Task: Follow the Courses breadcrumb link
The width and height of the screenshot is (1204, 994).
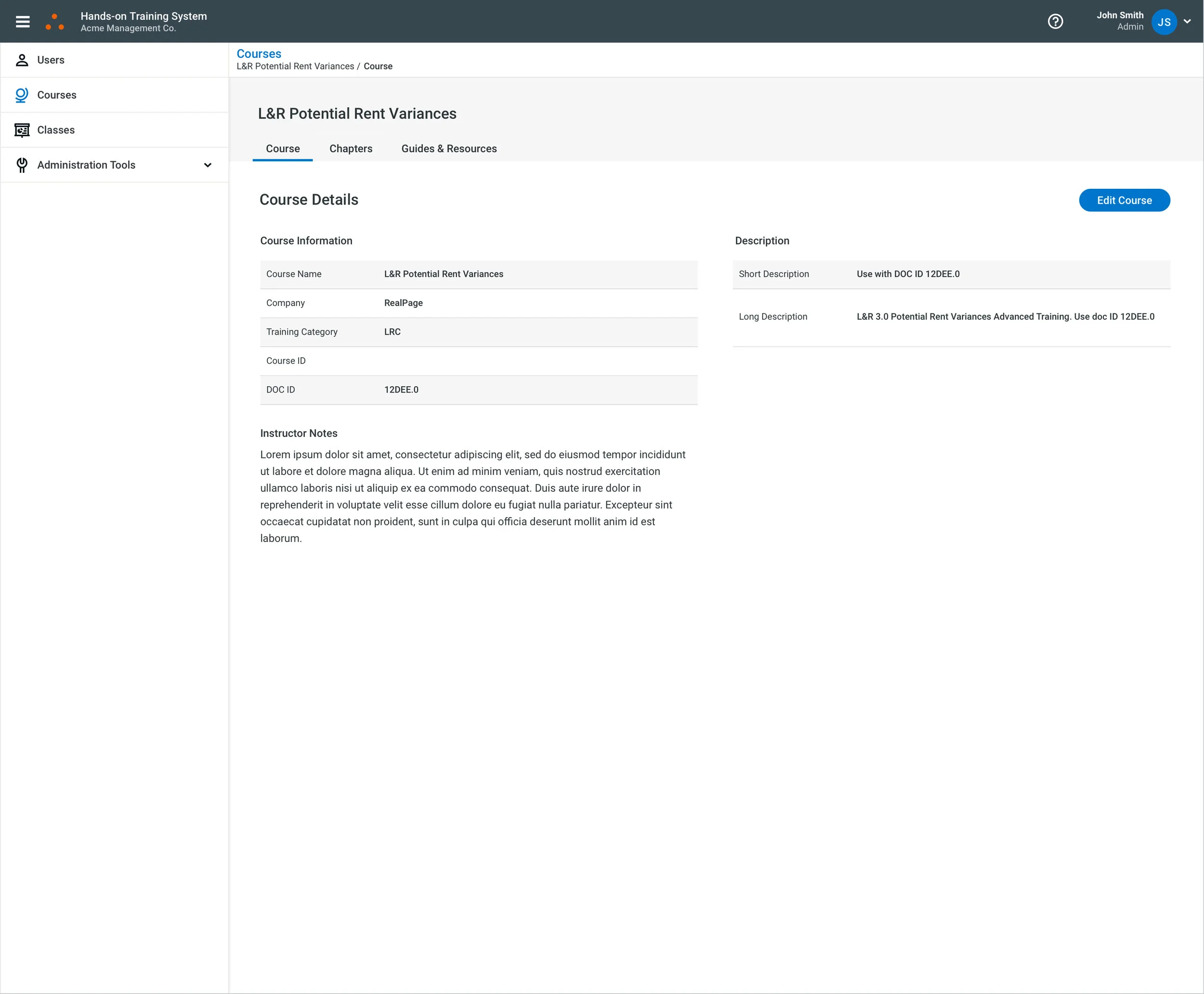Action: click(x=259, y=54)
